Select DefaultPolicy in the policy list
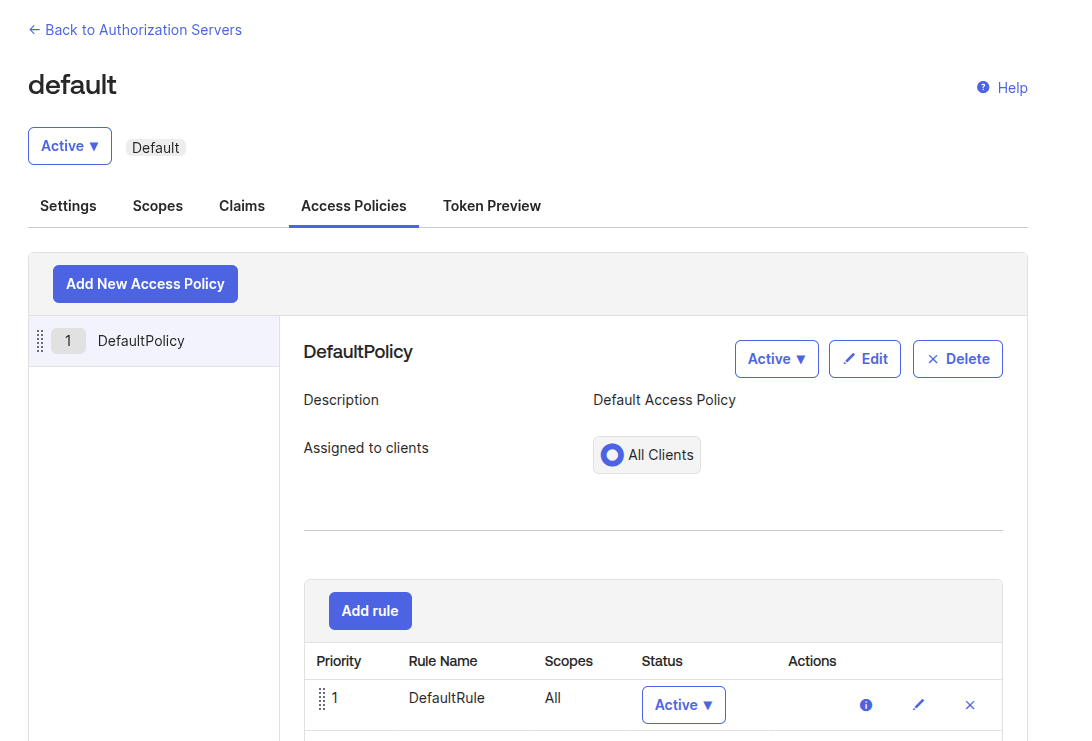Image resolution: width=1092 pixels, height=741 pixels. coord(141,341)
